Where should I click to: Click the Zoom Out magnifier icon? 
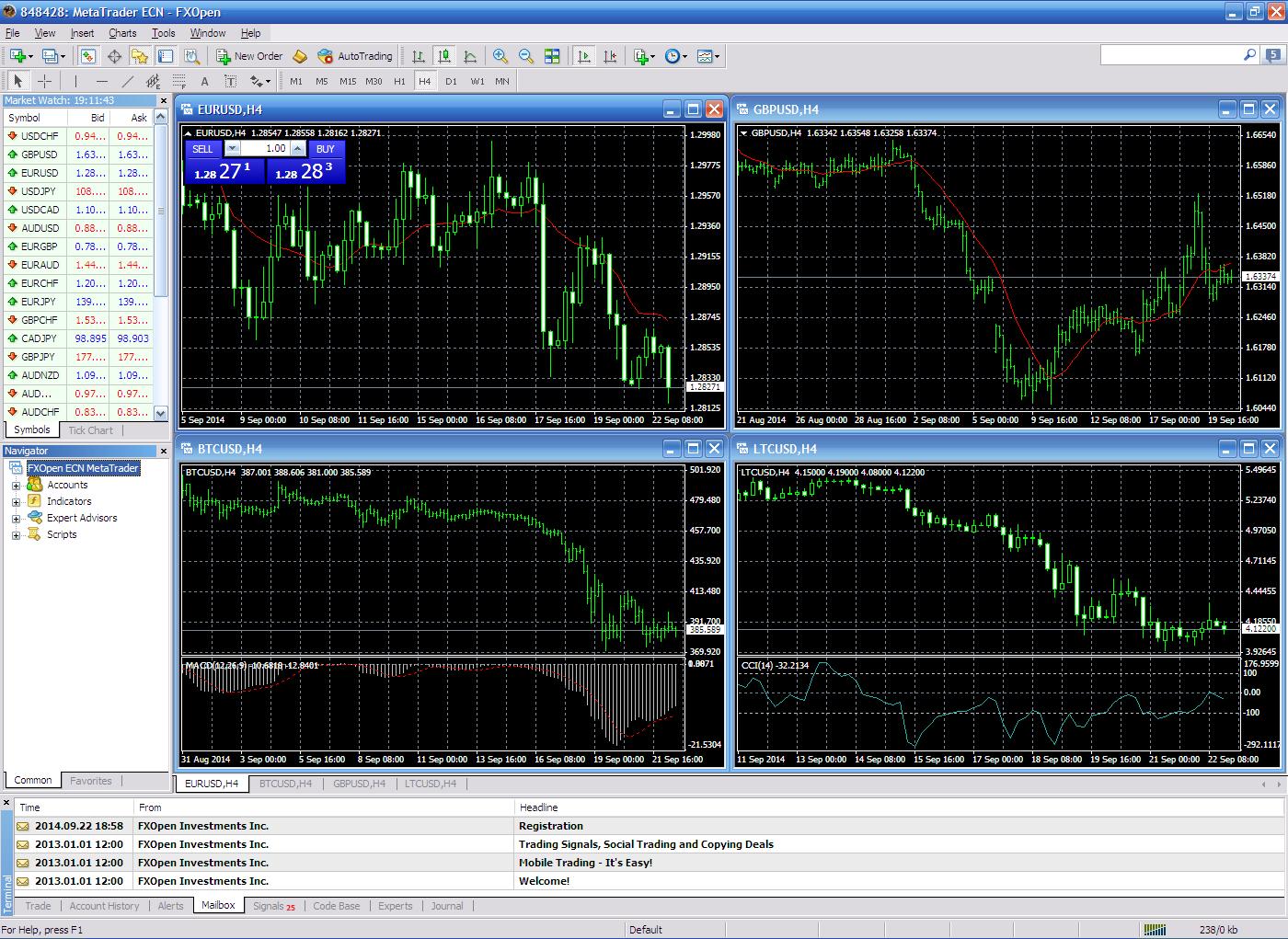(526, 56)
